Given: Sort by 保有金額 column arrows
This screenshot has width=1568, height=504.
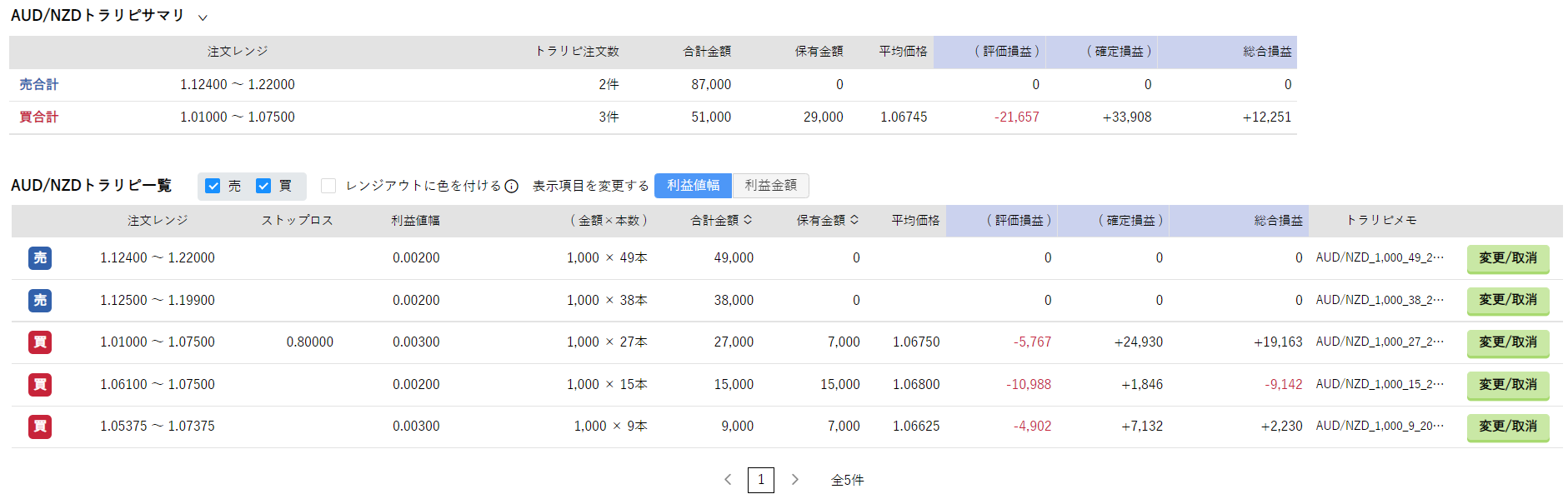Looking at the screenshot, I should pos(854,220).
